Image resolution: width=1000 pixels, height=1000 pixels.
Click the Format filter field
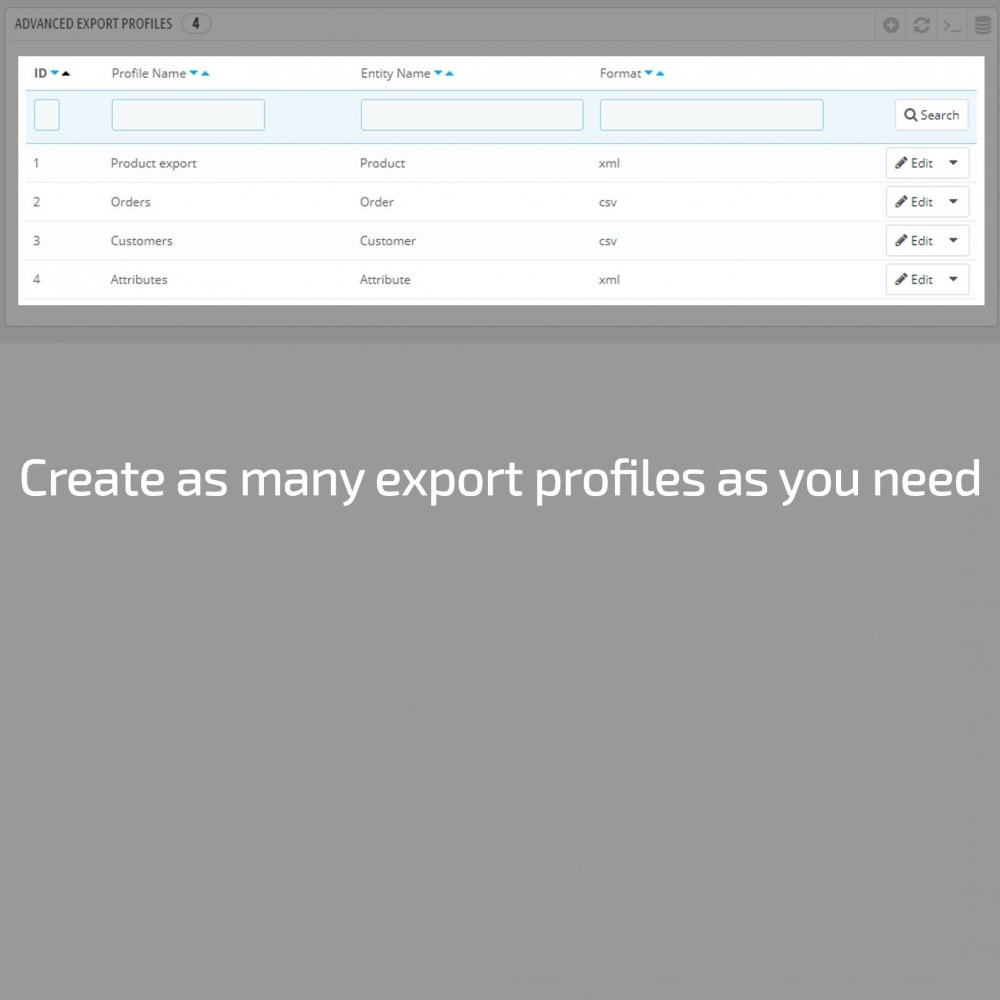(x=710, y=115)
